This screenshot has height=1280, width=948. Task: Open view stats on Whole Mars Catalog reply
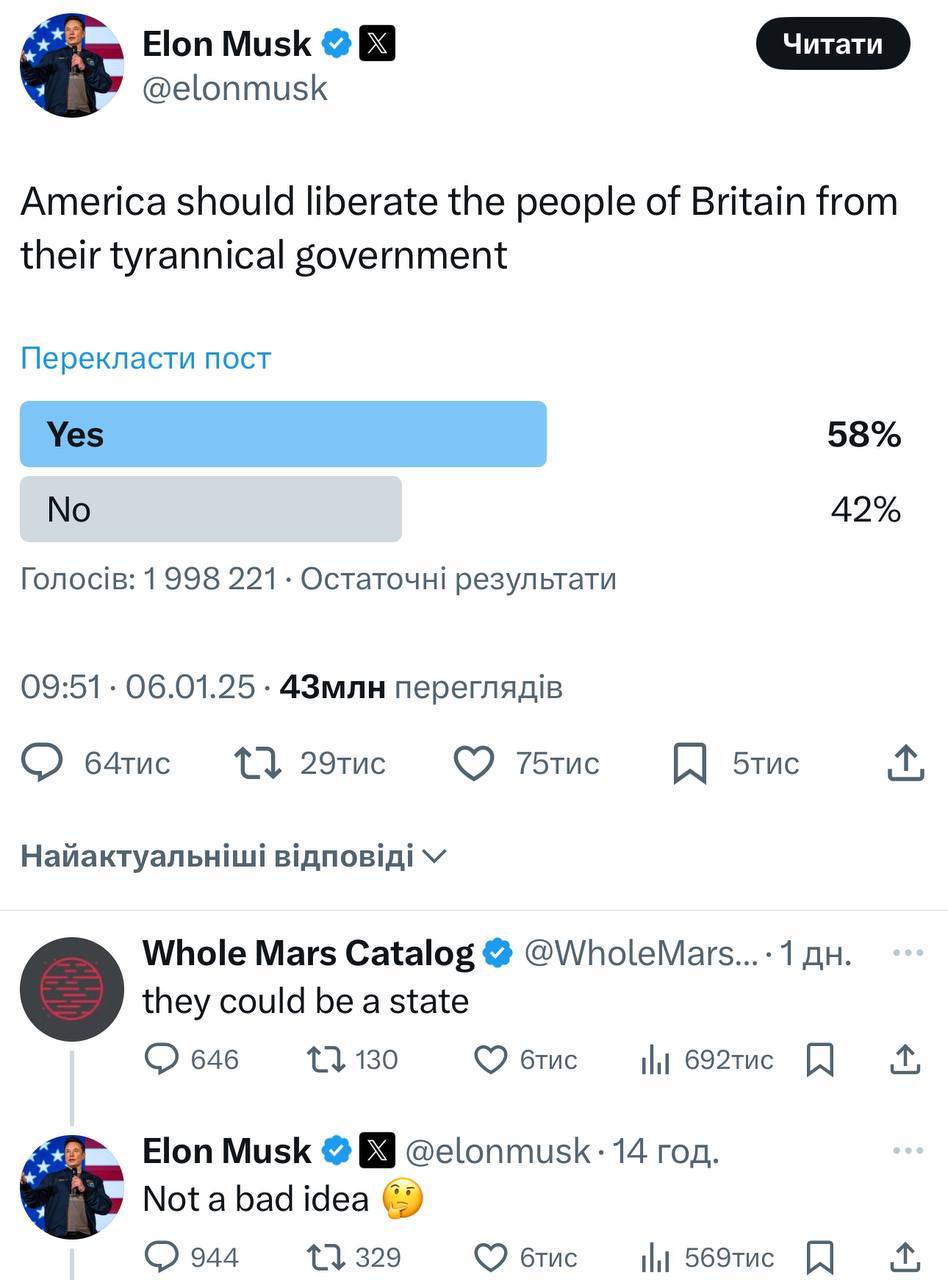coord(655,1059)
